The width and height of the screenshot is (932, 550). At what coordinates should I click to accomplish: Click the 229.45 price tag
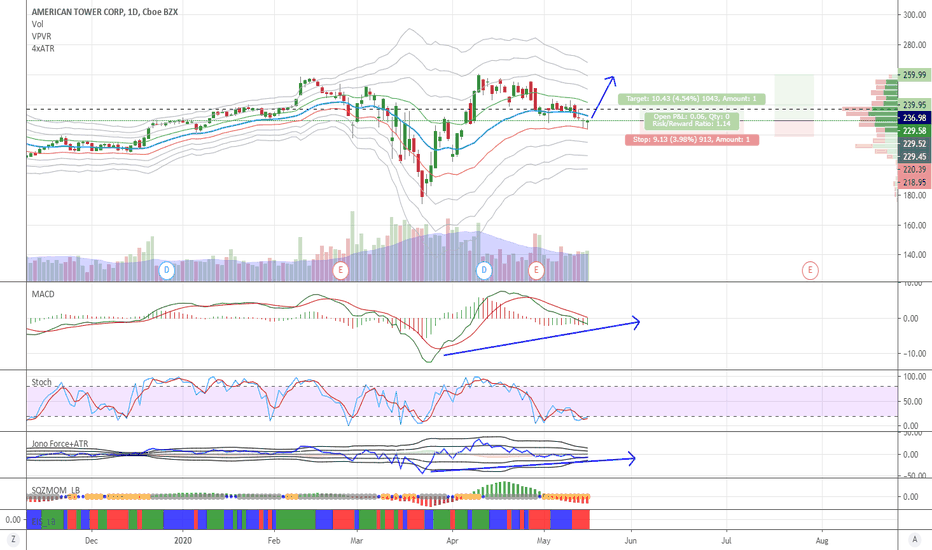914,157
